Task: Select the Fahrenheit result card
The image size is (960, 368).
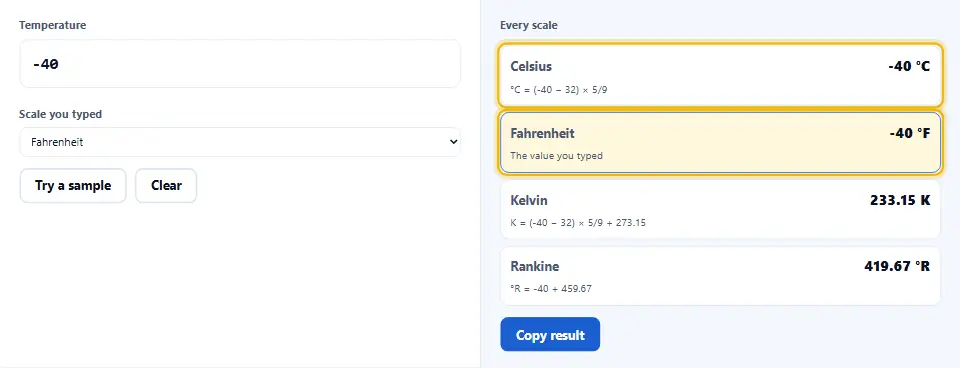Action: [720, 142]
